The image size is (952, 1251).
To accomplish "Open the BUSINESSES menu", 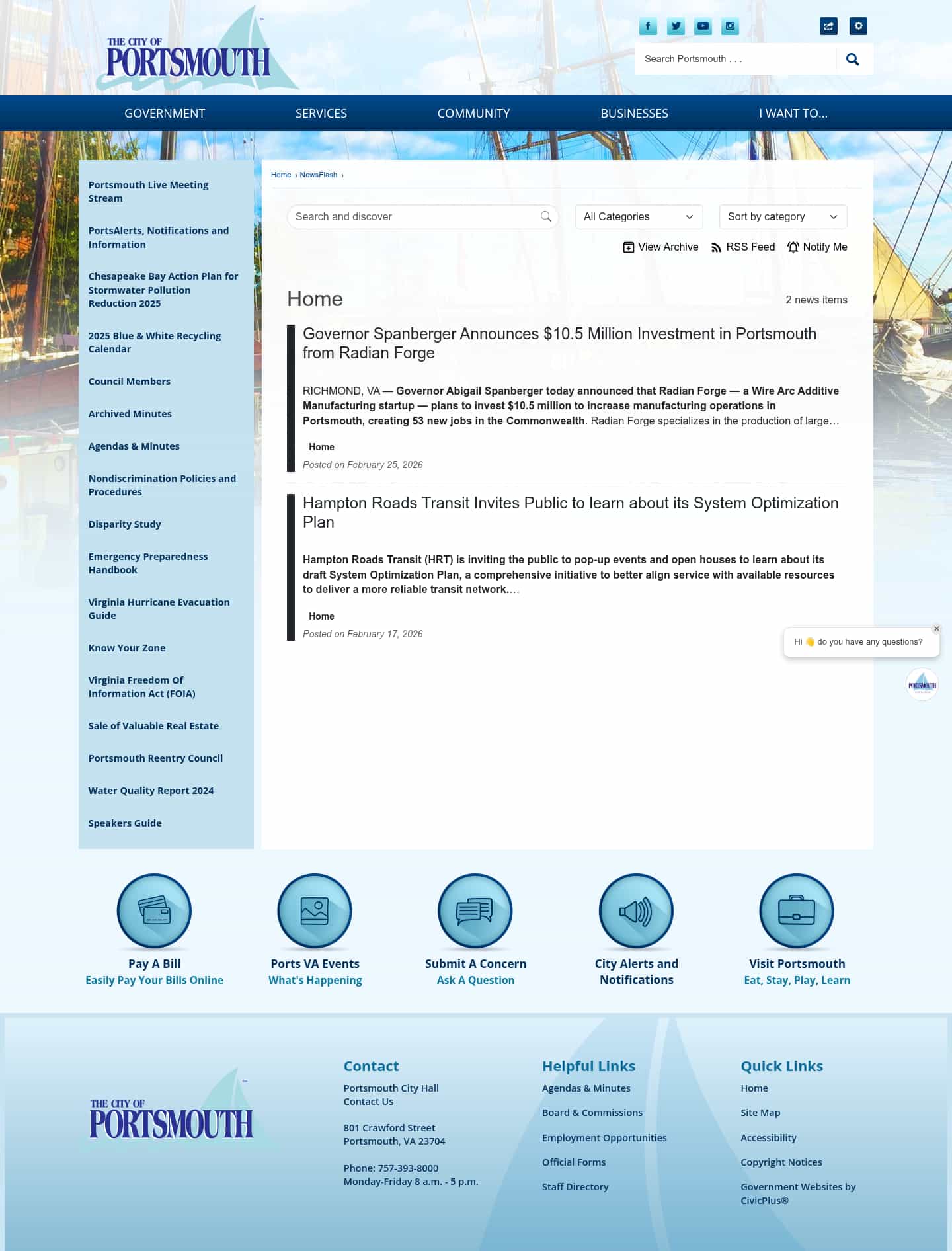I will [x=634, y=113].
